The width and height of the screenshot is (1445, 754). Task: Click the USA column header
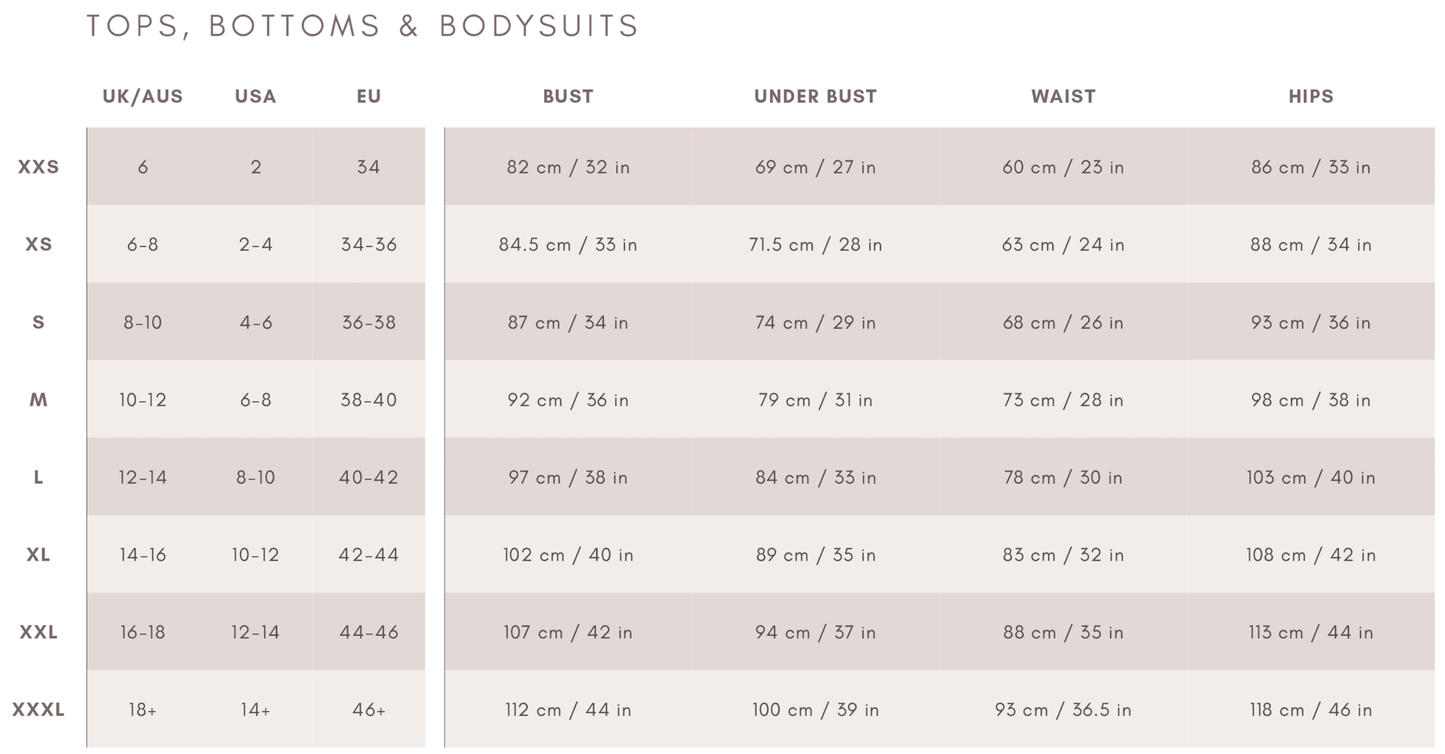coord(256,97)
